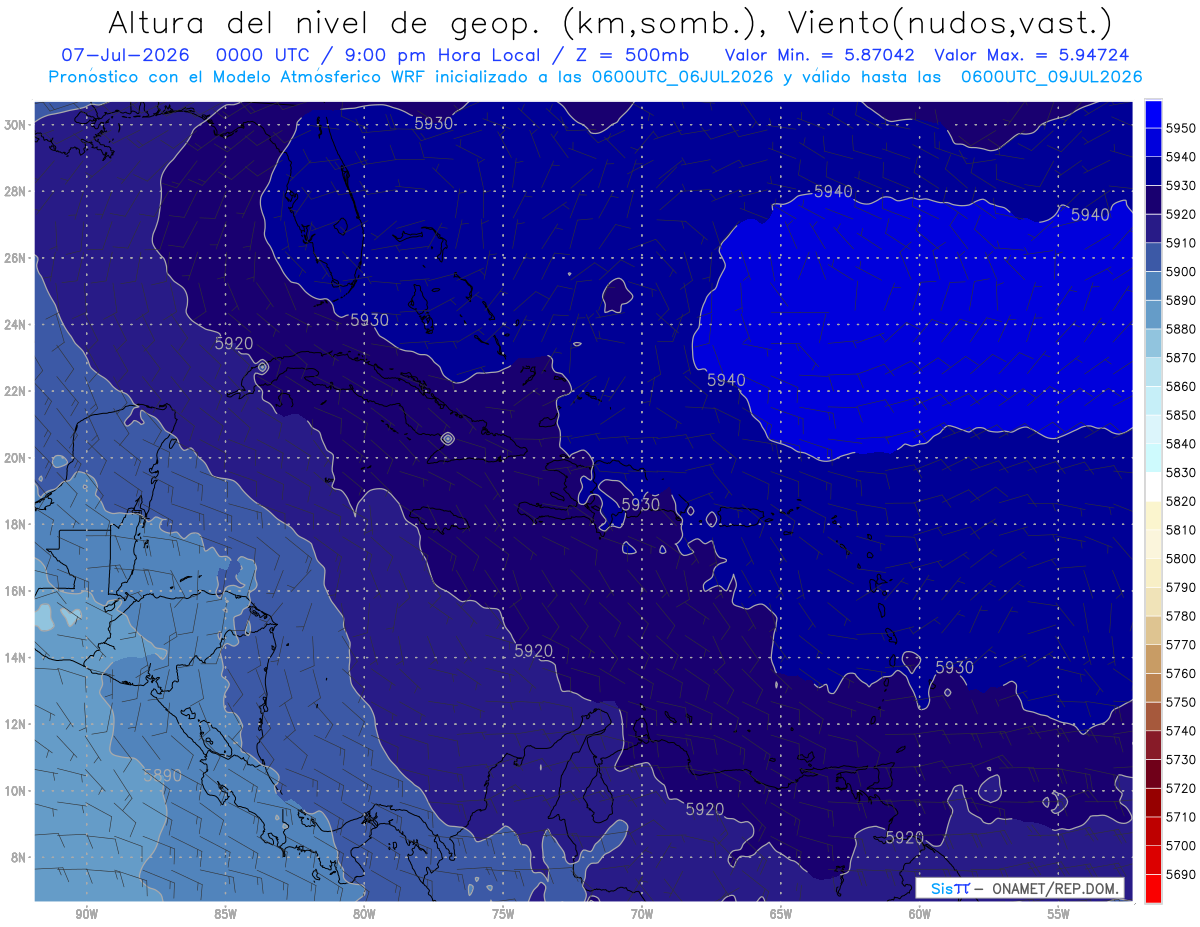Select the red swatch below 5690 on the color scale
The height and width of the screenshot is (927, 1200).
pos(1153,888)
